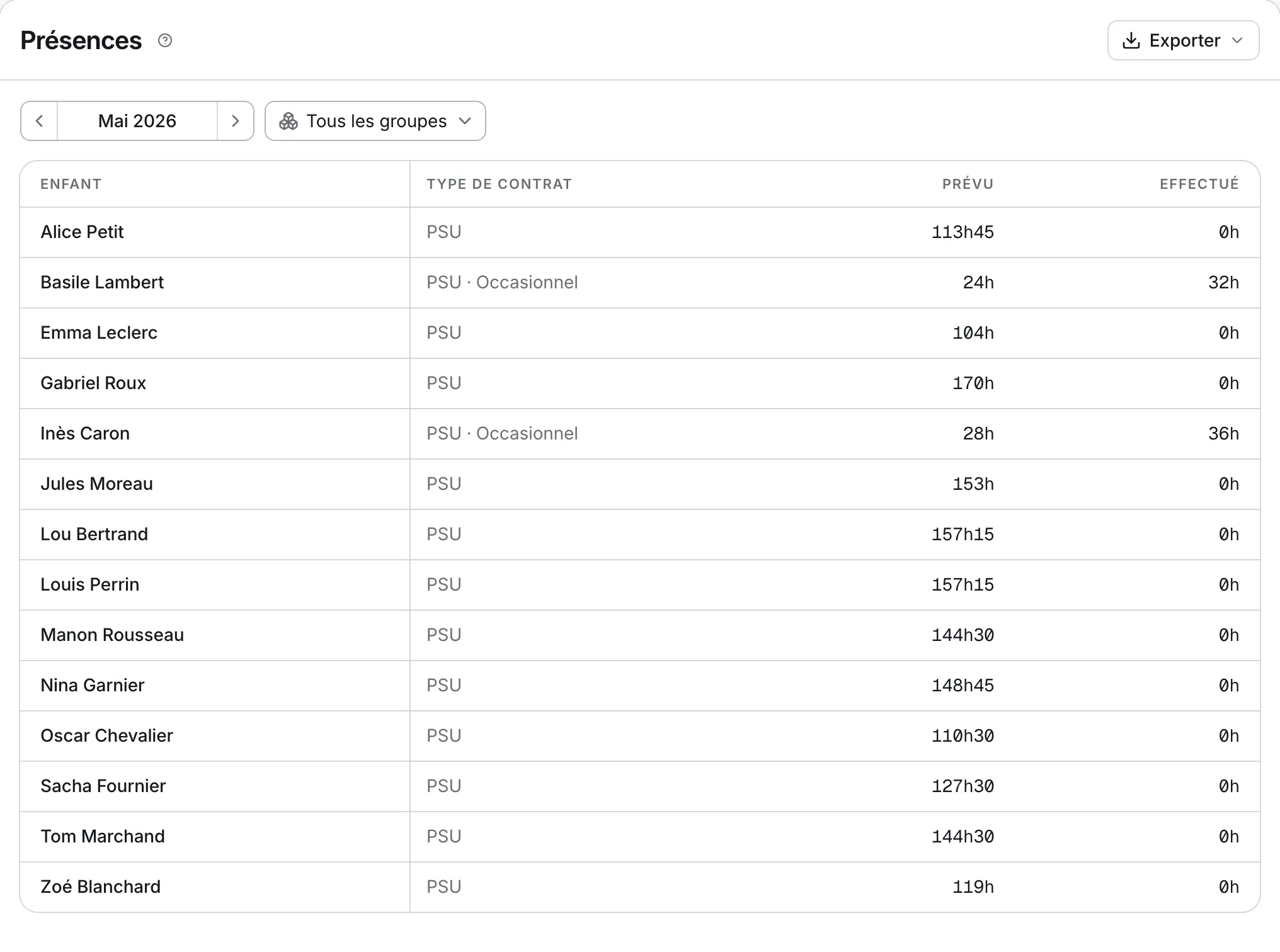Viewport: 1280px width, 952px height.
Task: Click Zoé Blanchard's 119h planned value
Action: [973, 887]
